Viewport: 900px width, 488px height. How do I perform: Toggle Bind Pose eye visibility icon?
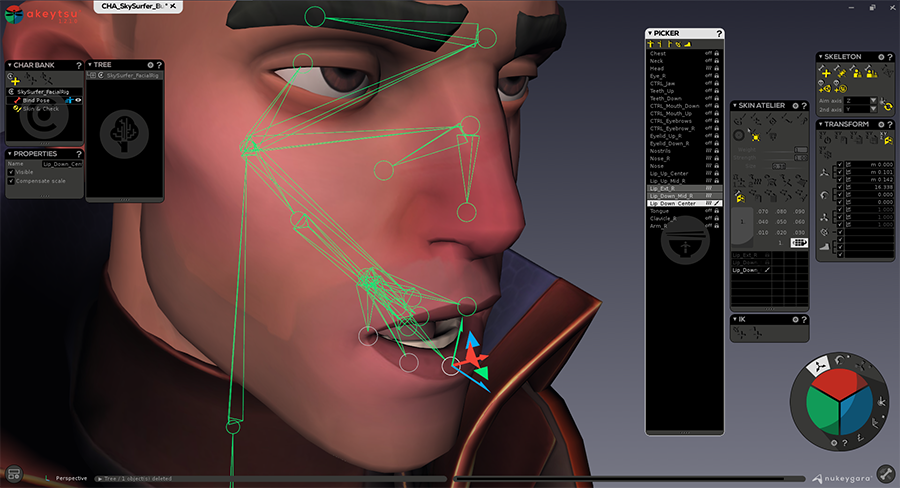[78, 100]
